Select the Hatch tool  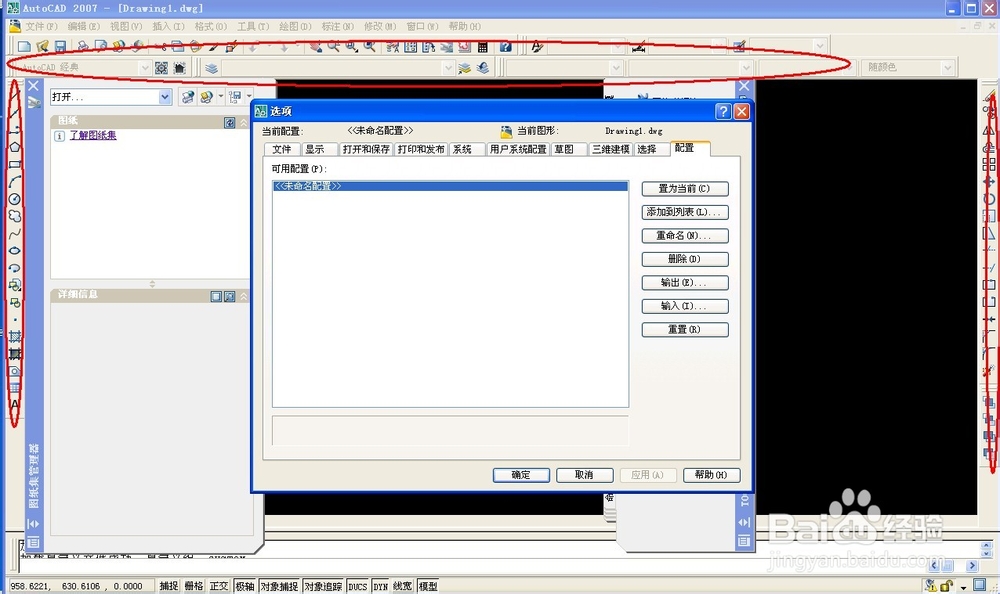(15, 336)
